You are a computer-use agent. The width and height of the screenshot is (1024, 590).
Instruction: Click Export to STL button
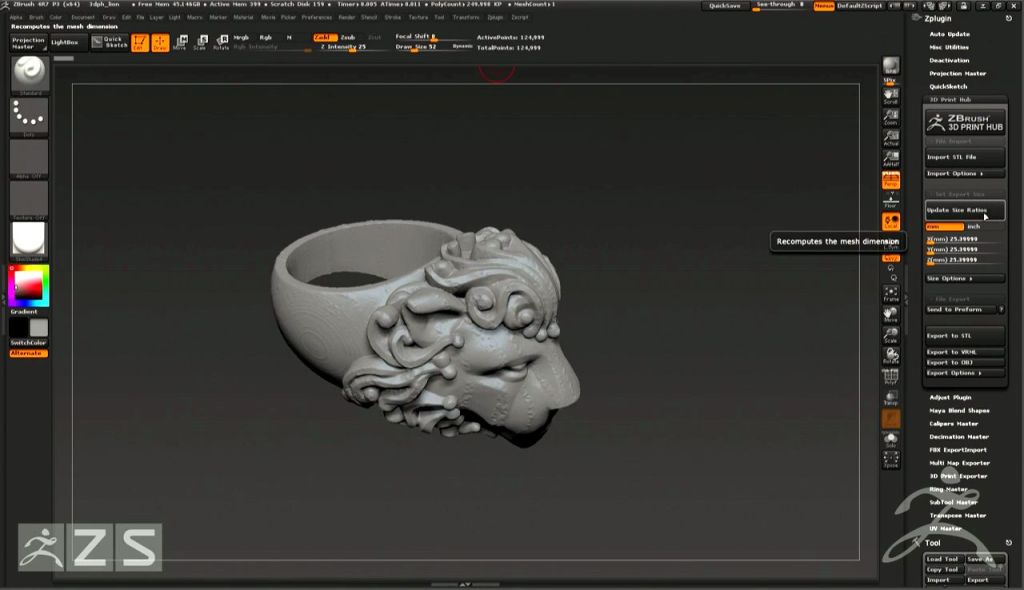(965, 336)
